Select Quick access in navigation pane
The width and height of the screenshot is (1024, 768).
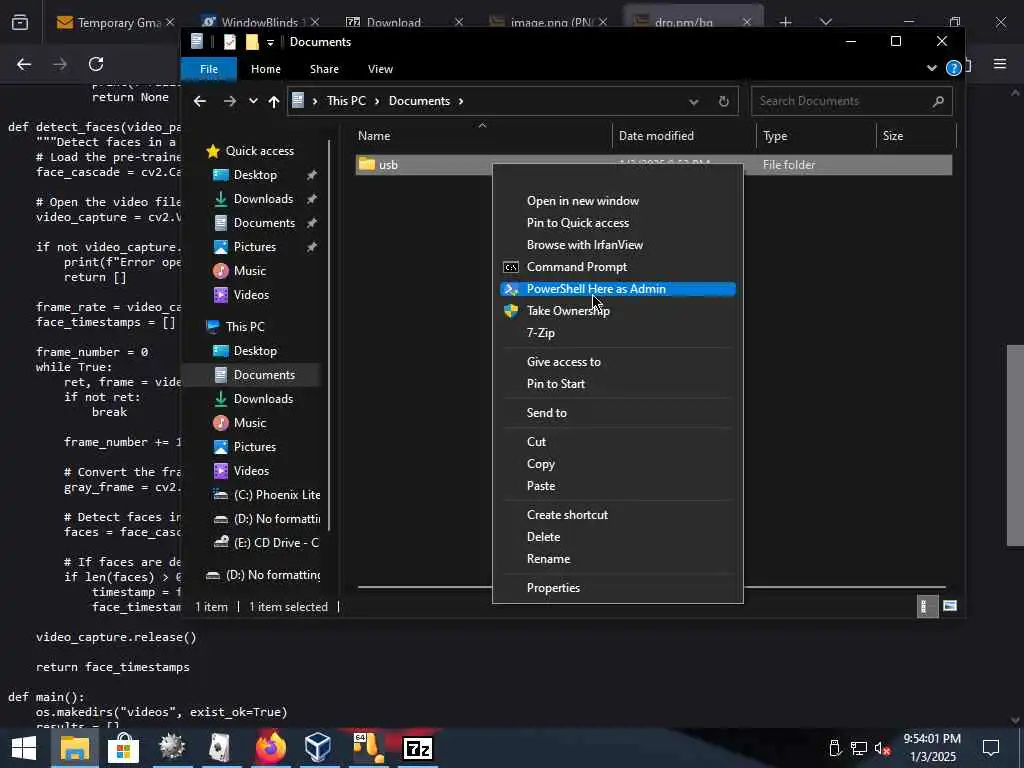click(x=259, y=151)
